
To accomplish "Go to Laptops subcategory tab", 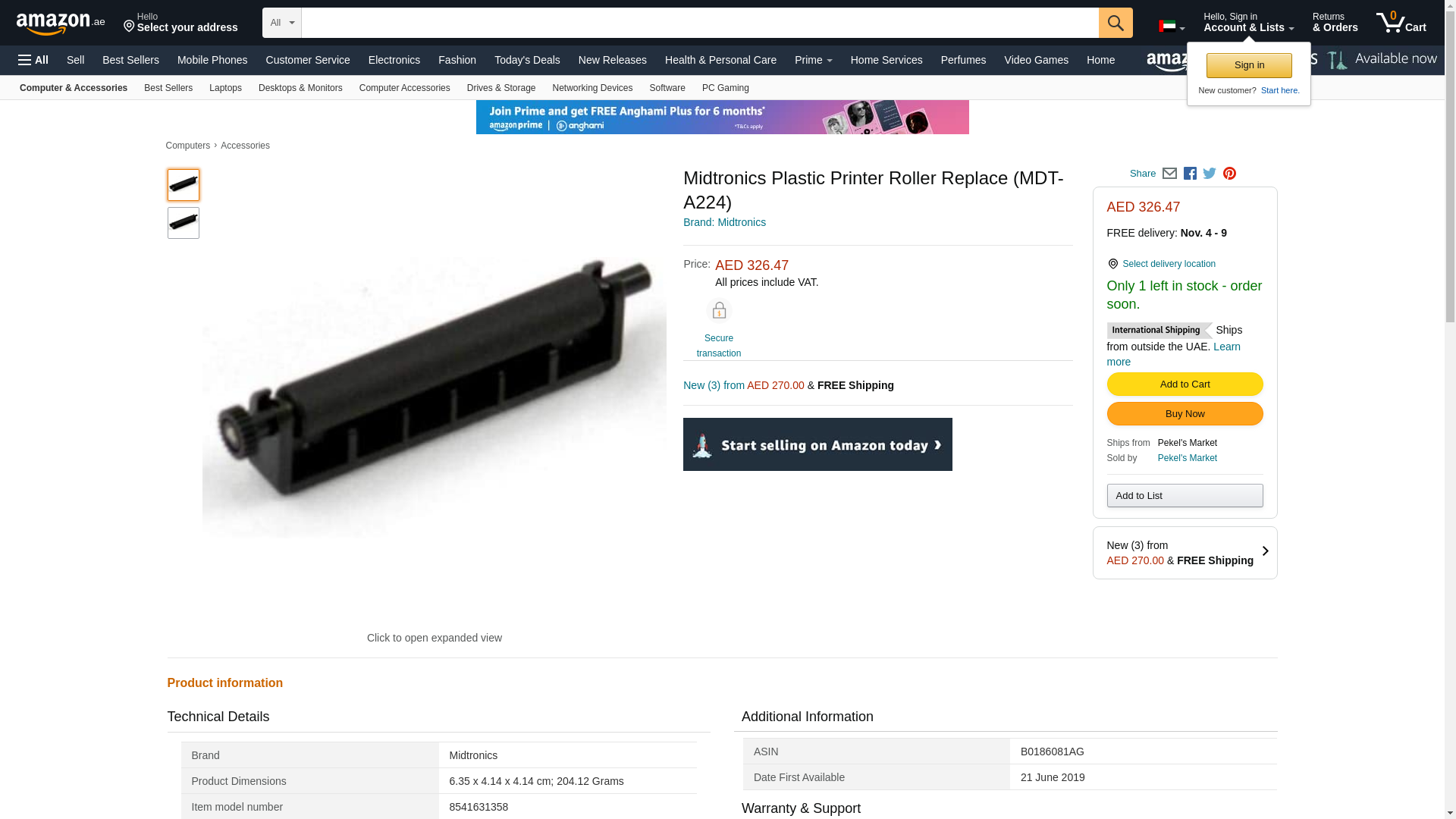I will (x=225, y=88).
